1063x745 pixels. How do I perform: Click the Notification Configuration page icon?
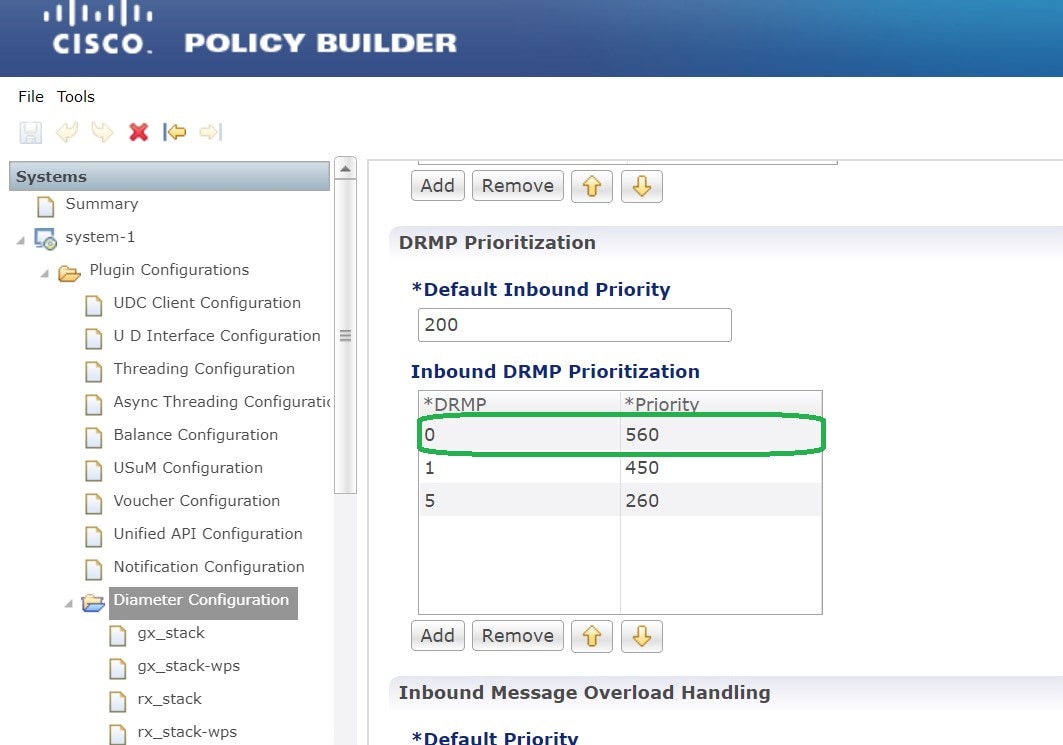(94, 569)
